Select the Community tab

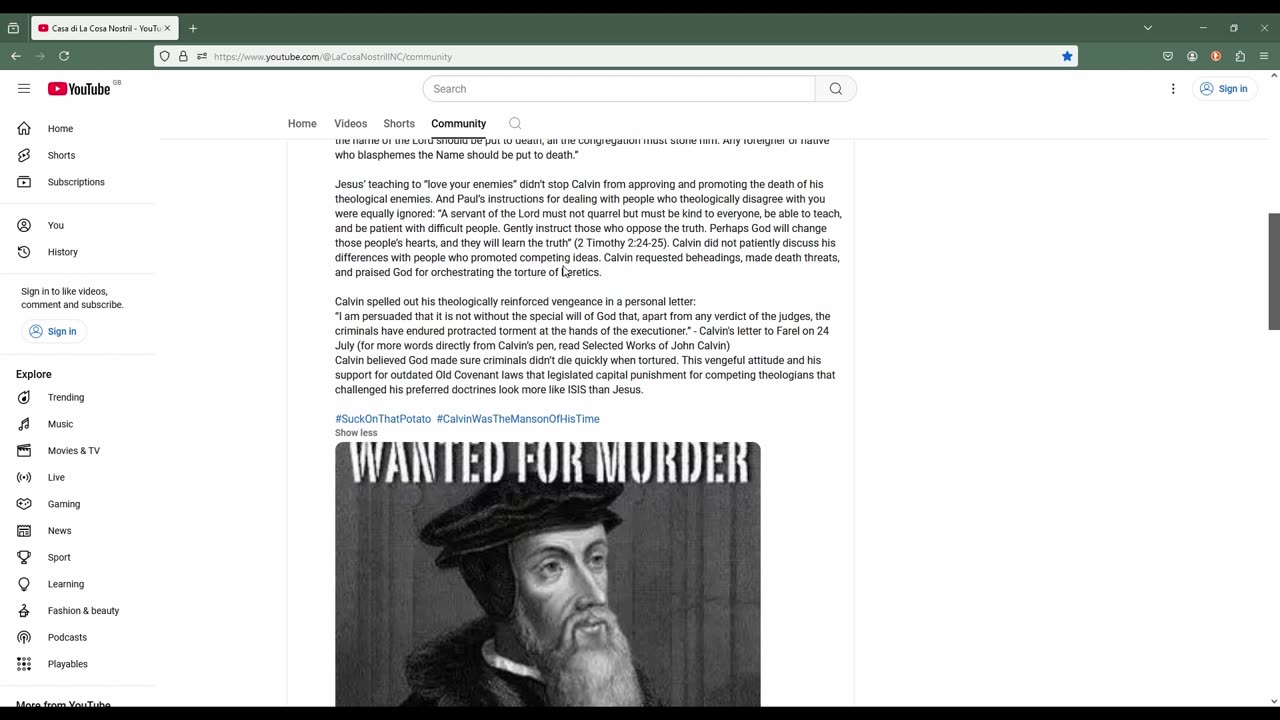[x=458, y=123]
